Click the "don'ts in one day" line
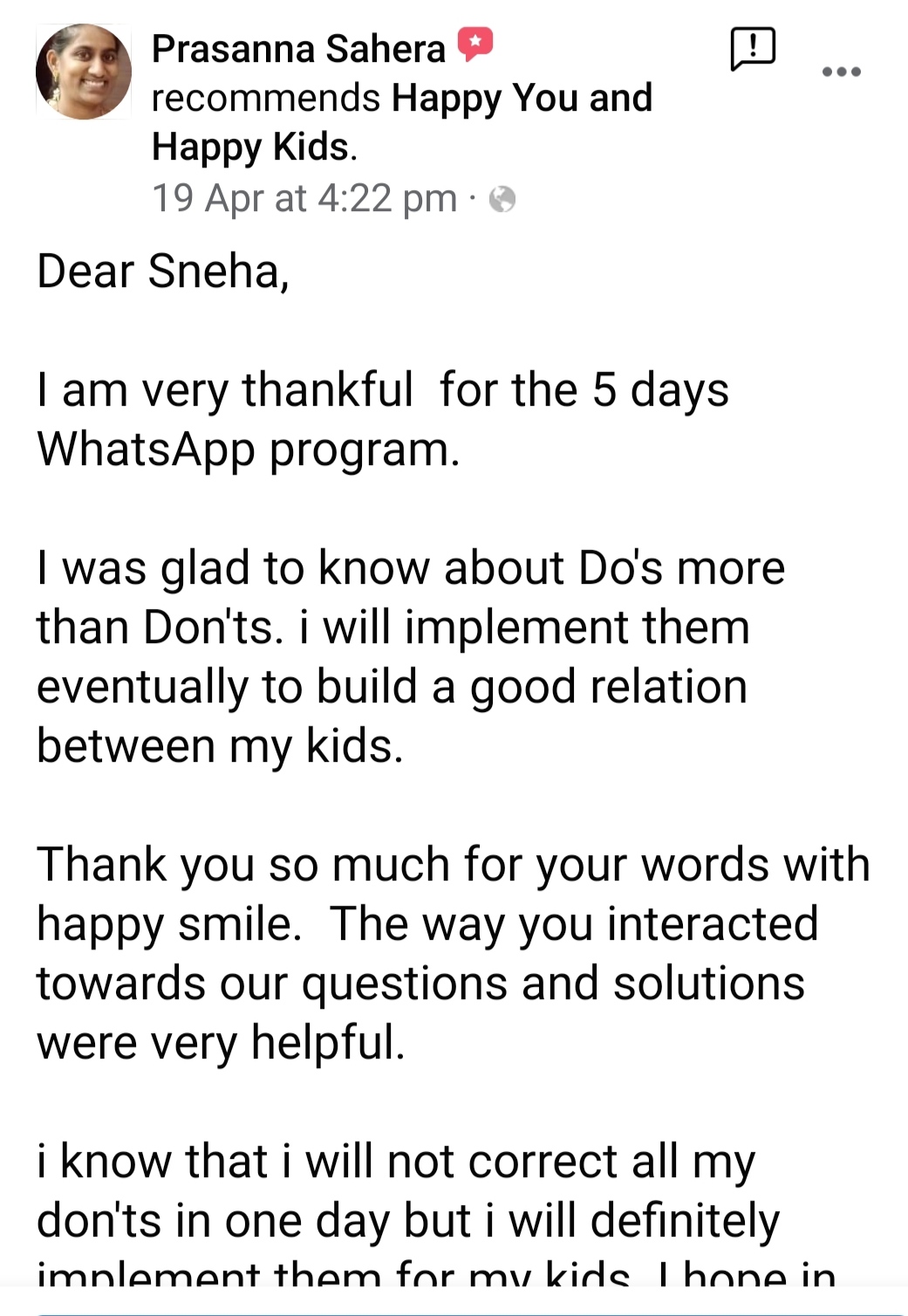 tap(407, 1221)
